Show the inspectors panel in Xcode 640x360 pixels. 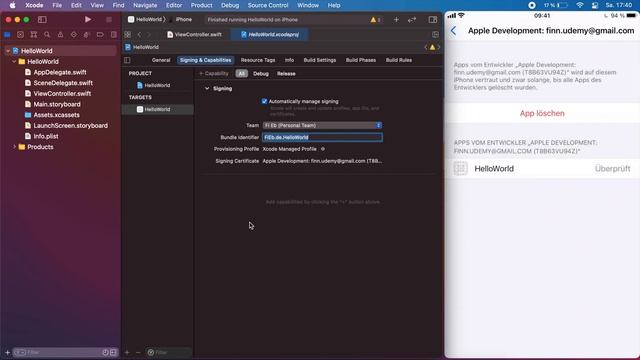pyautogui.click(x=433, y=20)
